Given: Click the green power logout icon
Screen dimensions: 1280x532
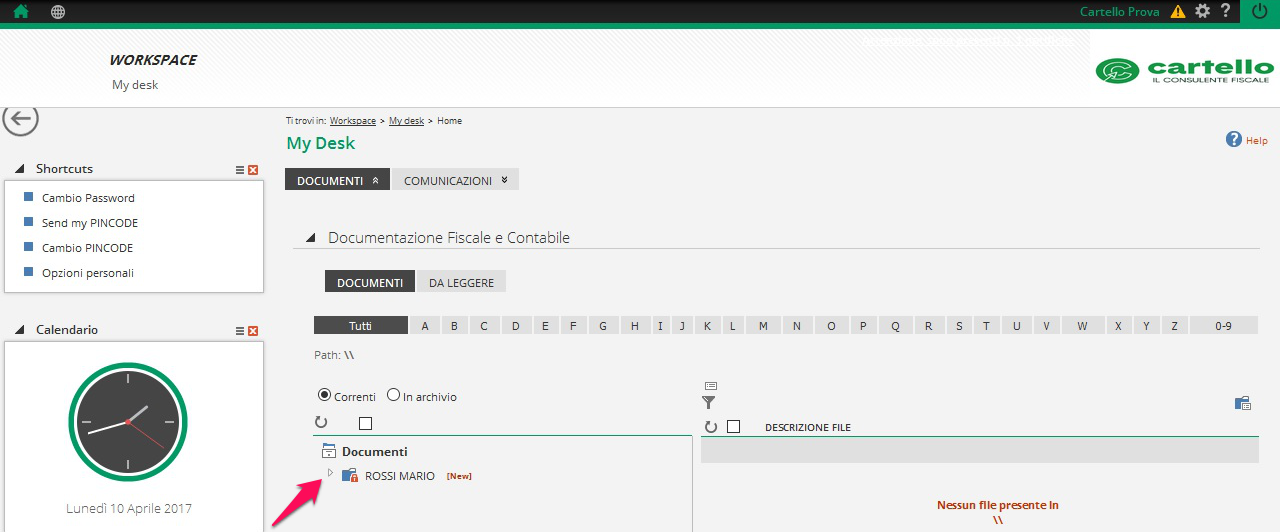Looking at the screenshot, I should point(1259,12).
